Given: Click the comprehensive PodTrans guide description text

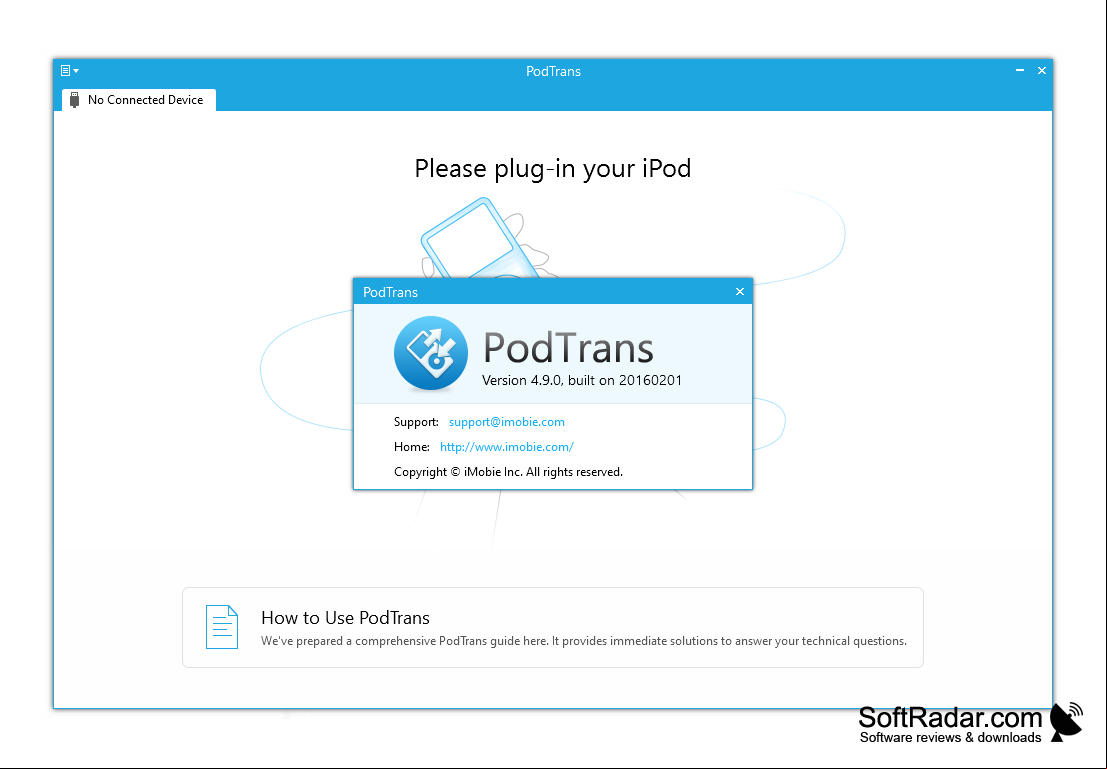Looking at the screenshot, I should 584,641.
